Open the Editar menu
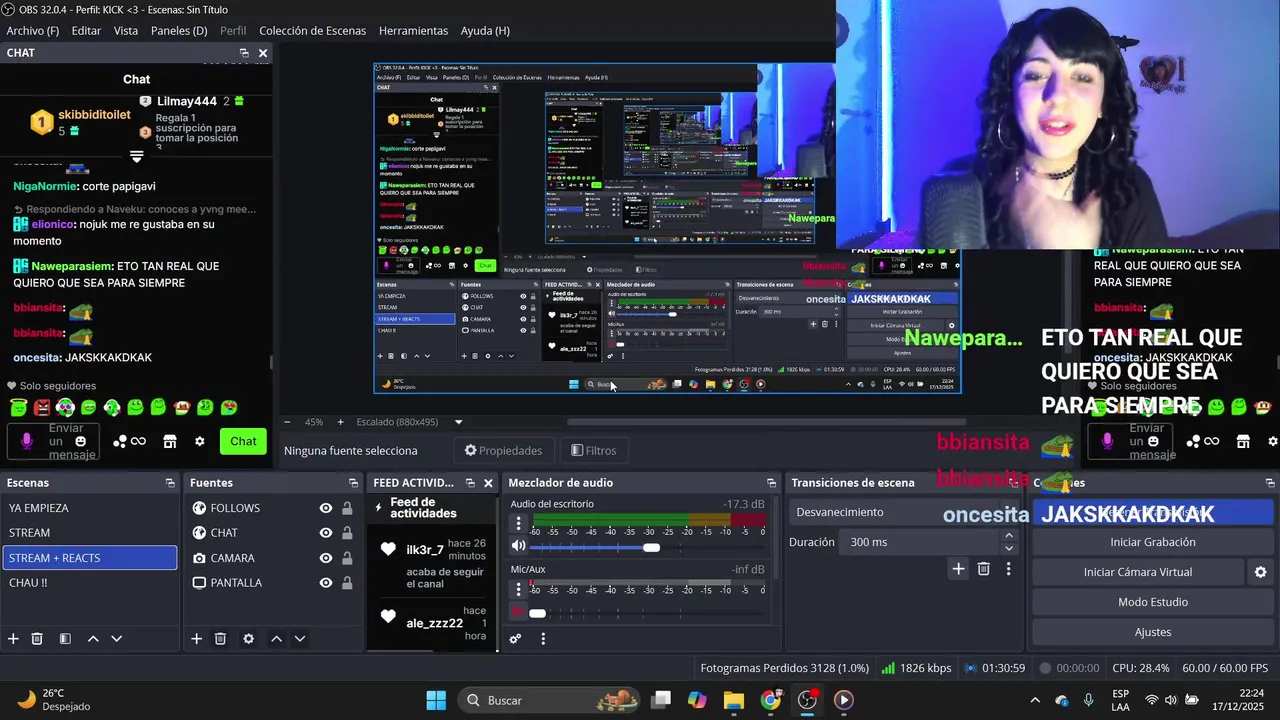Viewport: 1280px width, 720px height. [x=86, y=31]
